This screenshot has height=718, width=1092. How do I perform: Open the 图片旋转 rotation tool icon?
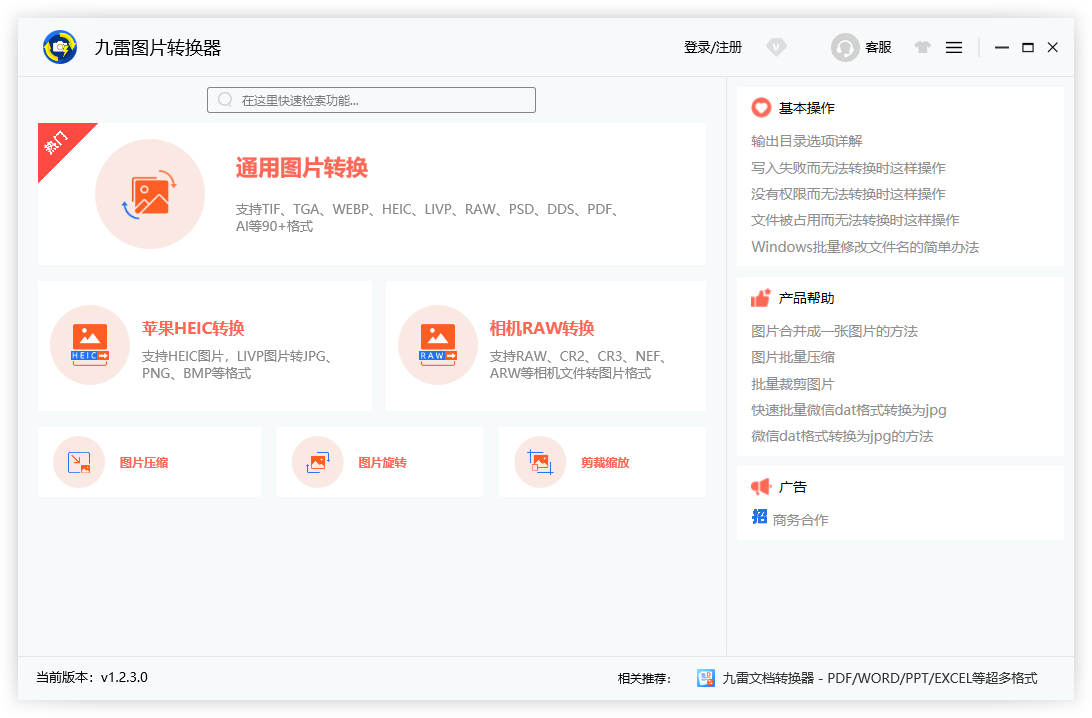point(317,461)
